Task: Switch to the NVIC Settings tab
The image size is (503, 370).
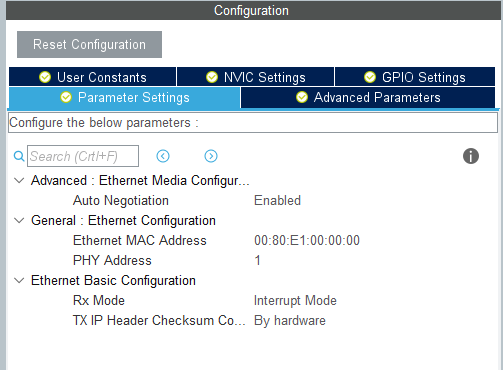Action: (256, 77)
